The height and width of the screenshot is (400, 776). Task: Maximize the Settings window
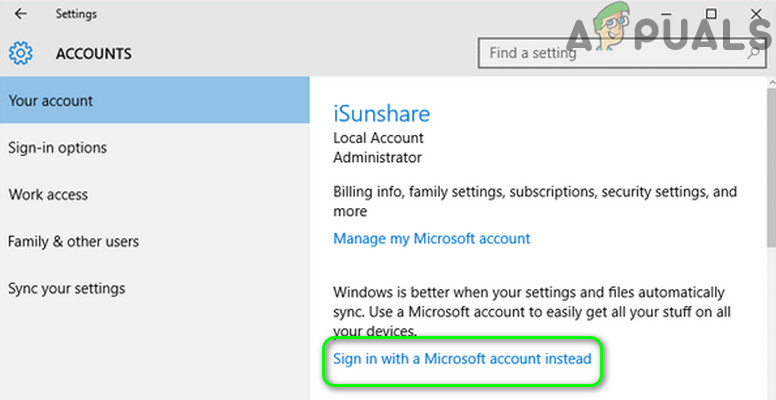711,14
